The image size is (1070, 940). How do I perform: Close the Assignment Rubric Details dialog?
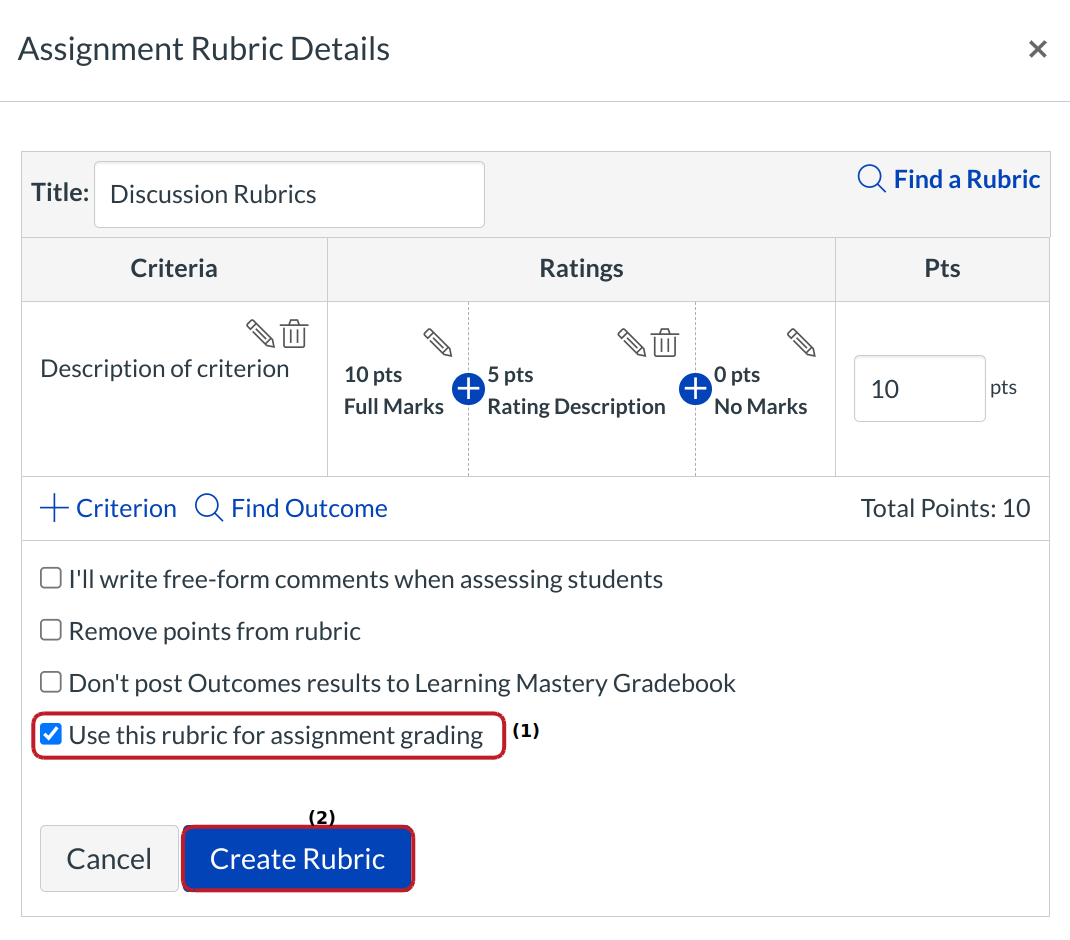(x=1037, y=49)
